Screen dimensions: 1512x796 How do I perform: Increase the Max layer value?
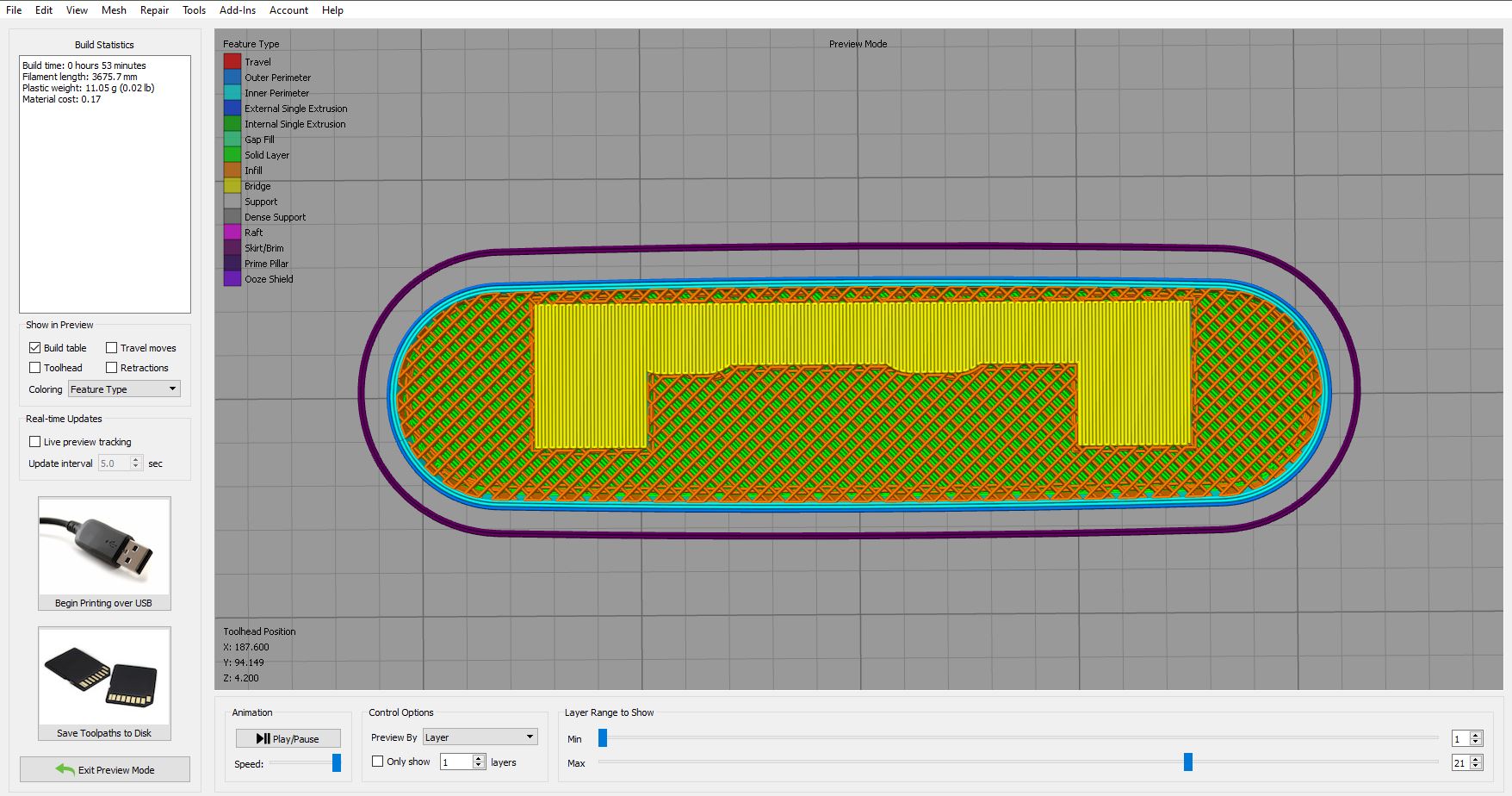1476,759
